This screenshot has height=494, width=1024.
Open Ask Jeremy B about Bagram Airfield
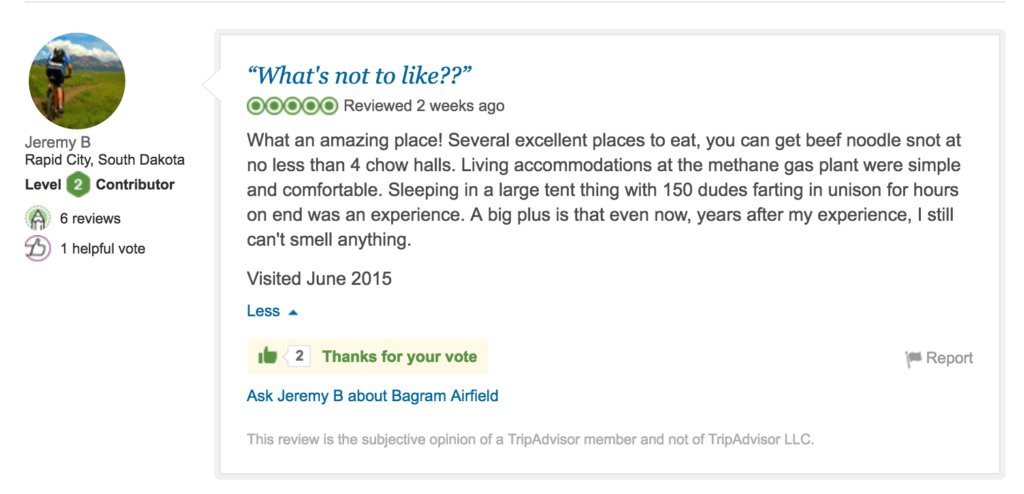(372, 396)
